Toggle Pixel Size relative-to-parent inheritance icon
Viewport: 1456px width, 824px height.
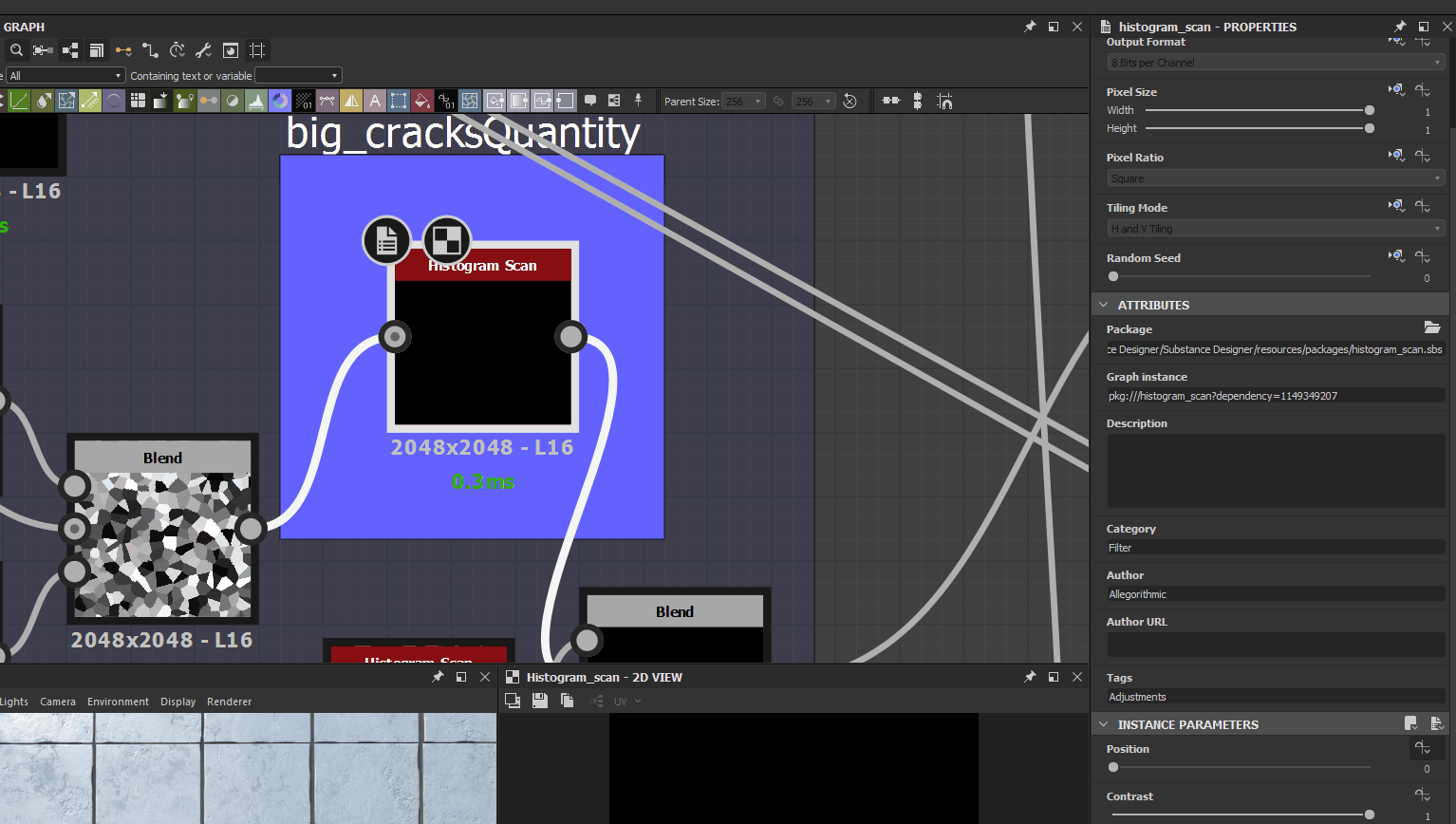(1396, 90)
